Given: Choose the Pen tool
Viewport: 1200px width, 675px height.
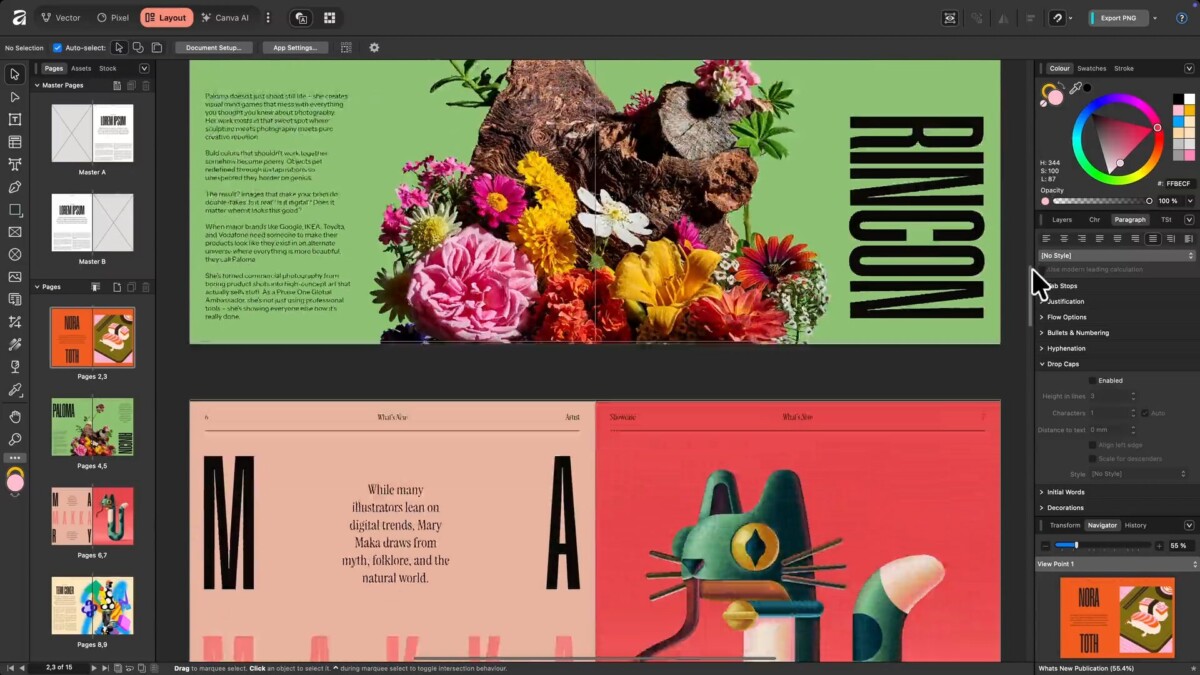Looking at the screenshot, I should click(x=15, y=187).
